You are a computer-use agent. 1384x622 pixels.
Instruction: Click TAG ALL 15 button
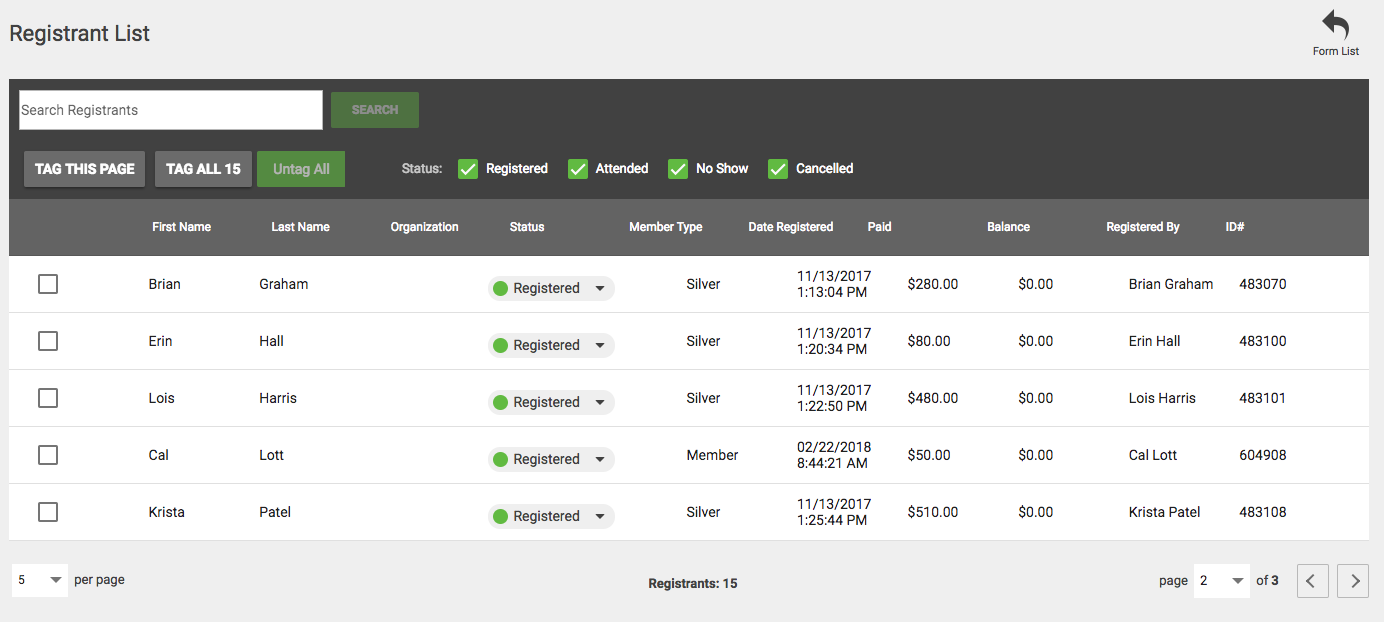click(203, 169)
